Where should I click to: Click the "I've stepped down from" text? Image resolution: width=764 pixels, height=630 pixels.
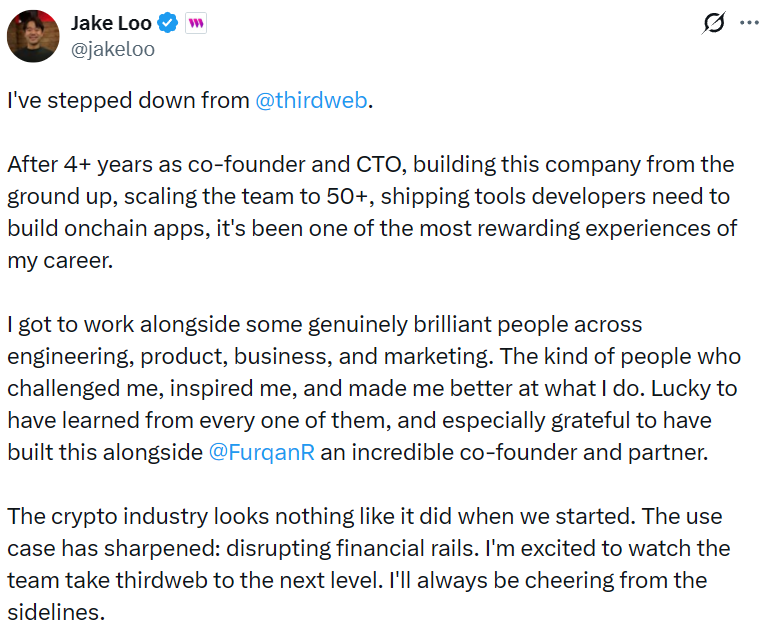[129, 102]
